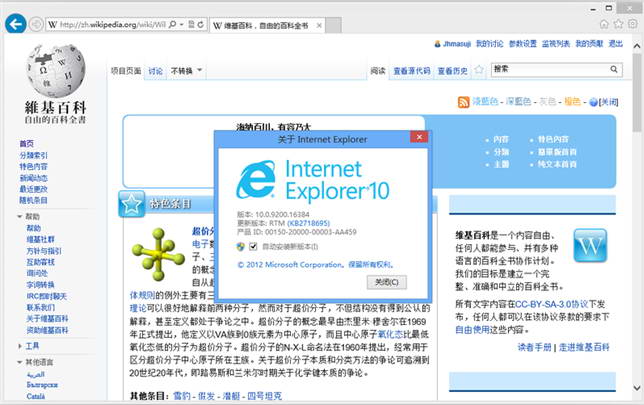This screenshot has height=405, width=644.
Task: Click the [关闭] link near theme colors
Action: (x=609, y=102)
